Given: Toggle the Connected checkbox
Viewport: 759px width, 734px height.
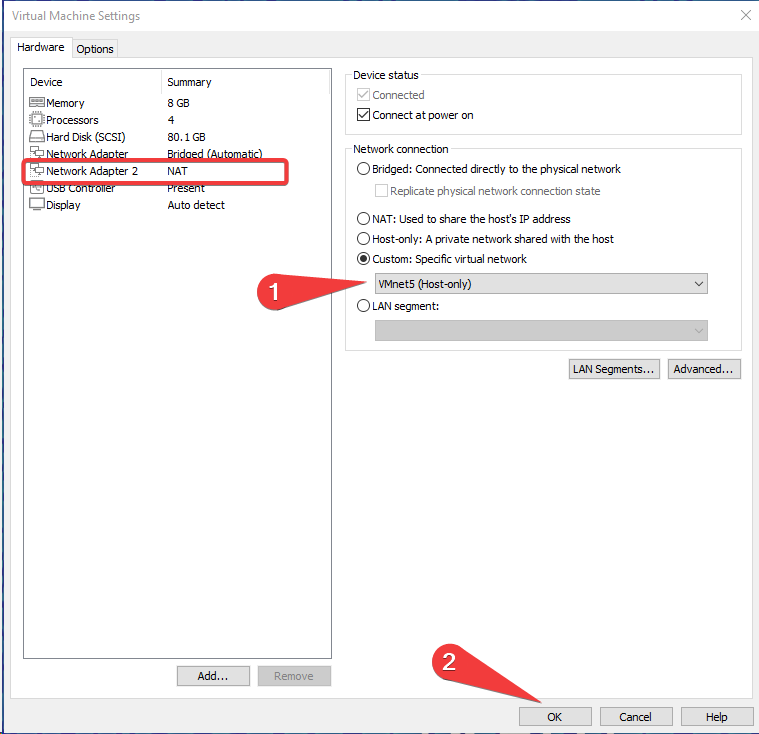Looking at the screenshot, I should pyautogui.click(x=363, y=94).
